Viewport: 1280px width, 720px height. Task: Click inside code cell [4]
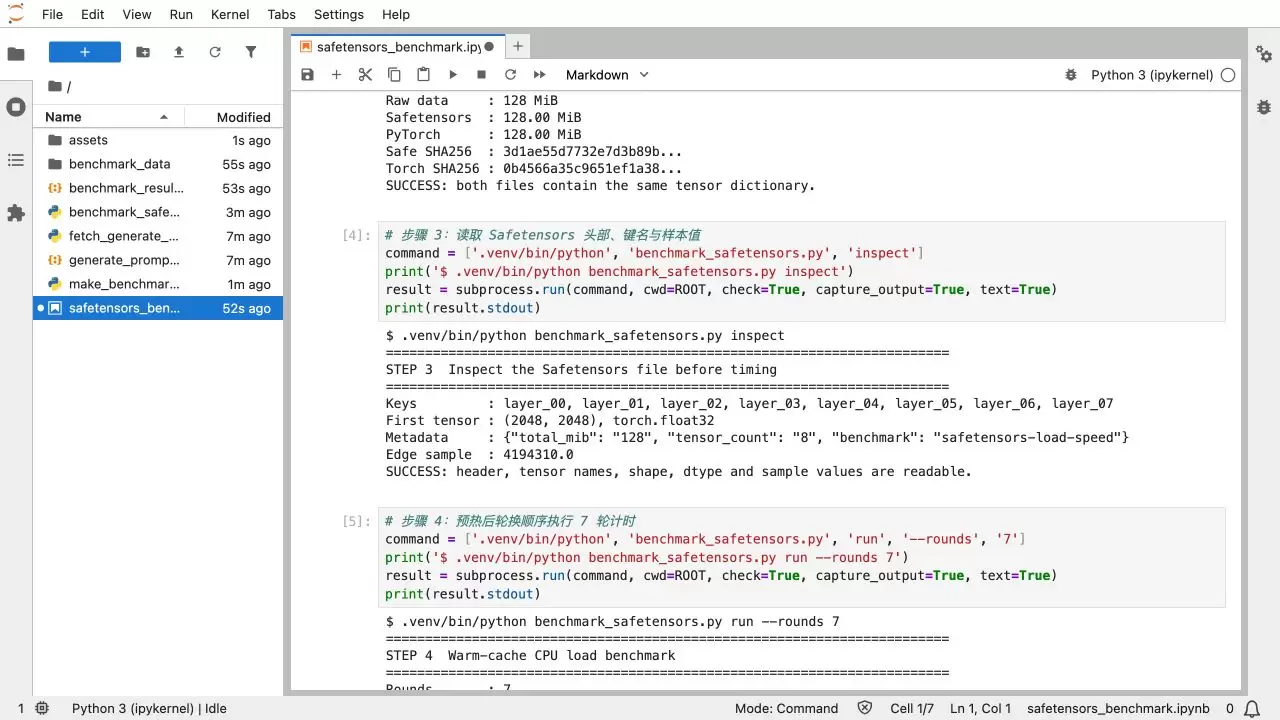coord(801,272)
